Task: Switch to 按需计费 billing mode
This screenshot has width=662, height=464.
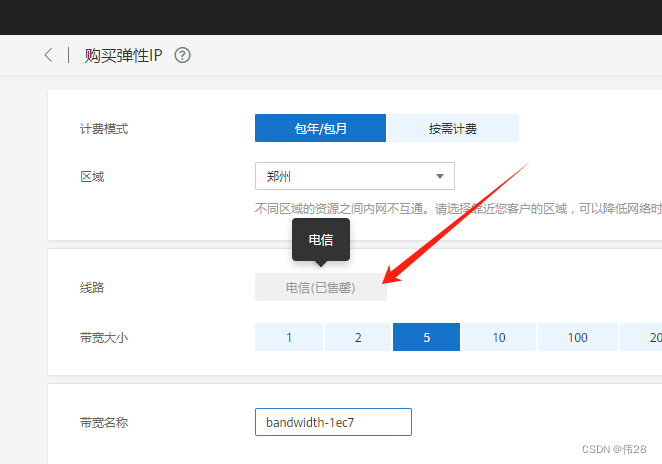Action: click(453, 128)
